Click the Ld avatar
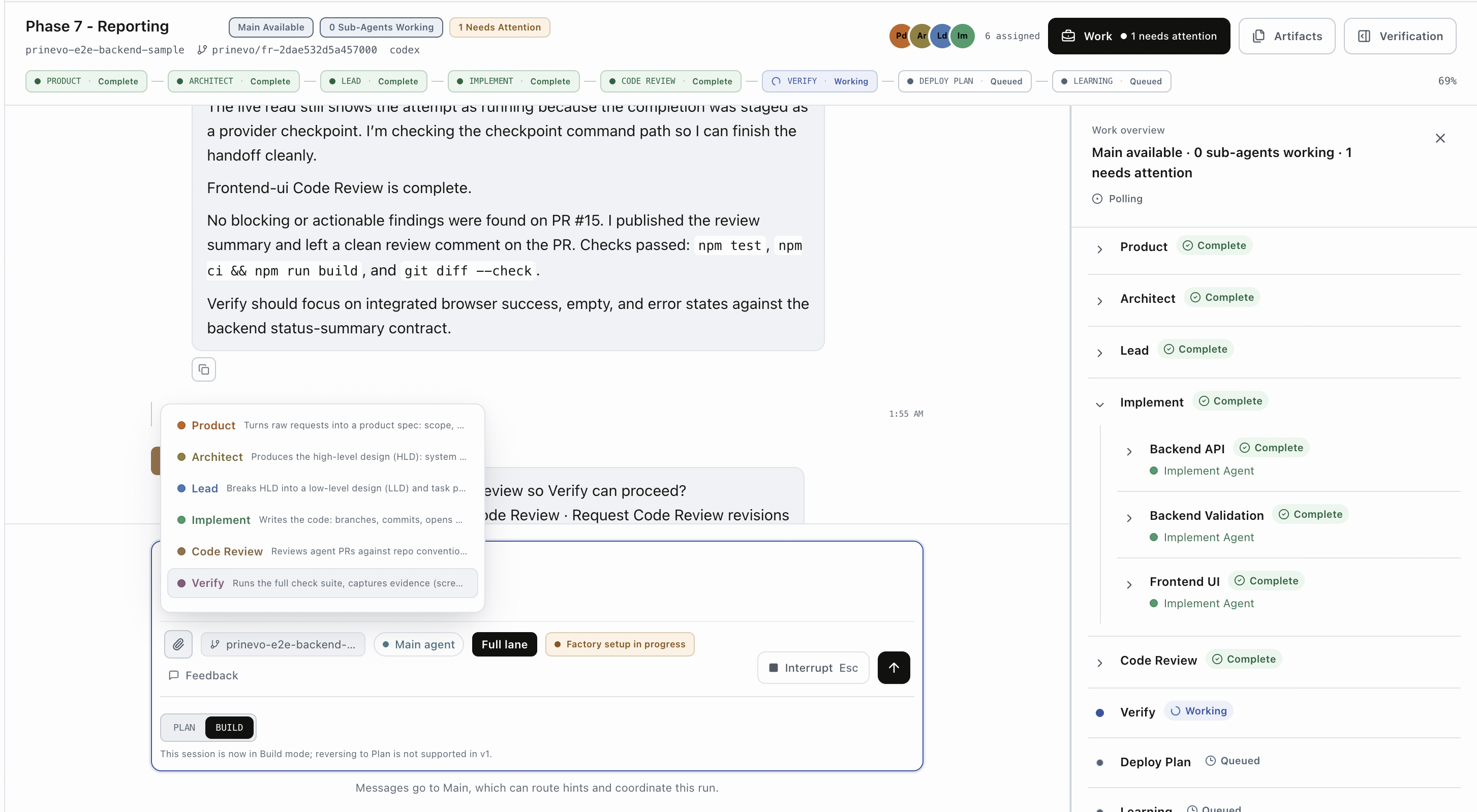Screen dimensions: 1477x812 (x=941, y=36)
